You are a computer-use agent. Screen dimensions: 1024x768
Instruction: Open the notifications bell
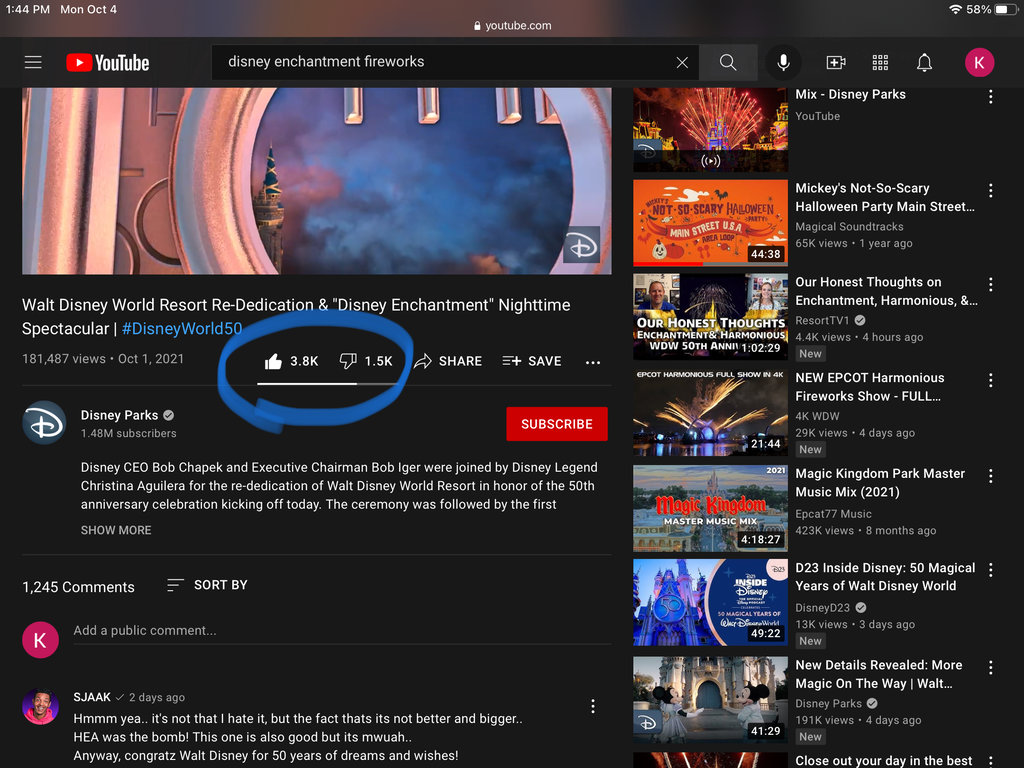tap(924, 62)
